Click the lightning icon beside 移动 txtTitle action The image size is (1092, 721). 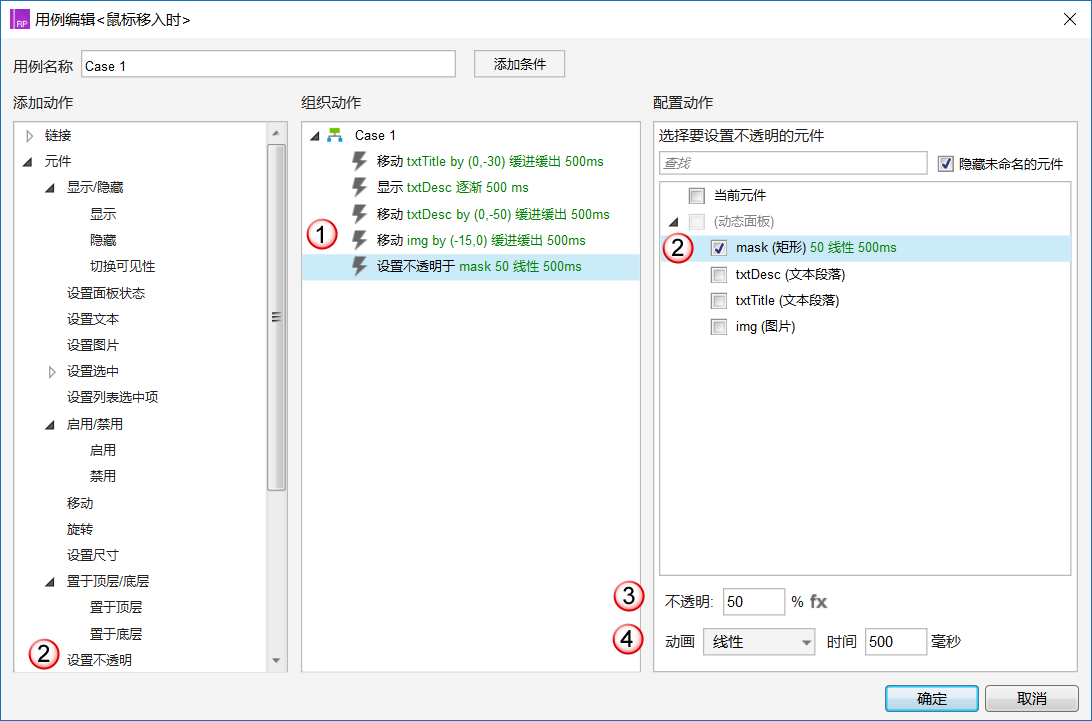[x=359, y=161]
